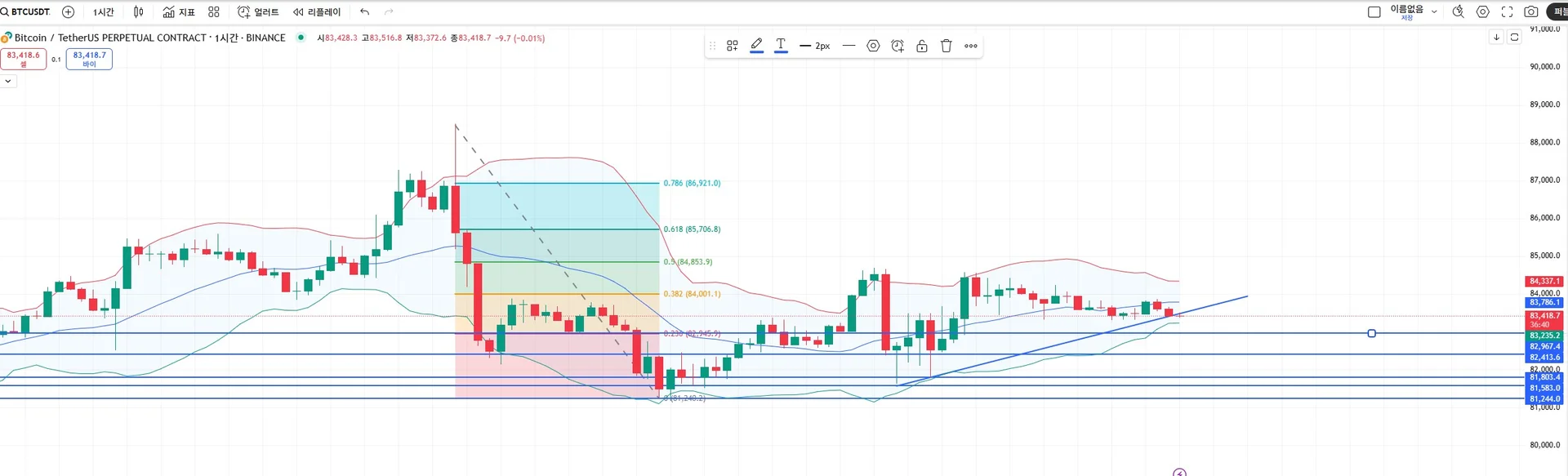Toggle fullscreen mode
1568x476 pixels.
(1508, 12)
